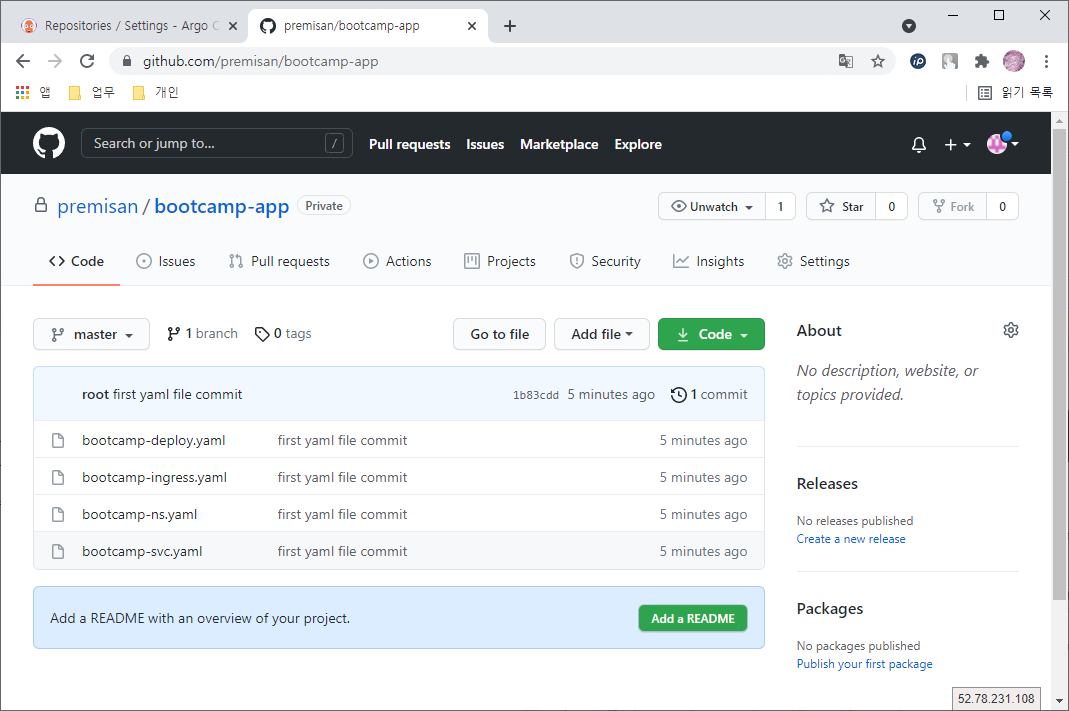This screenshot has width=1069, height=711.
Task: Open the user avatar menu in GitHub header
Action: (1002, 143)
